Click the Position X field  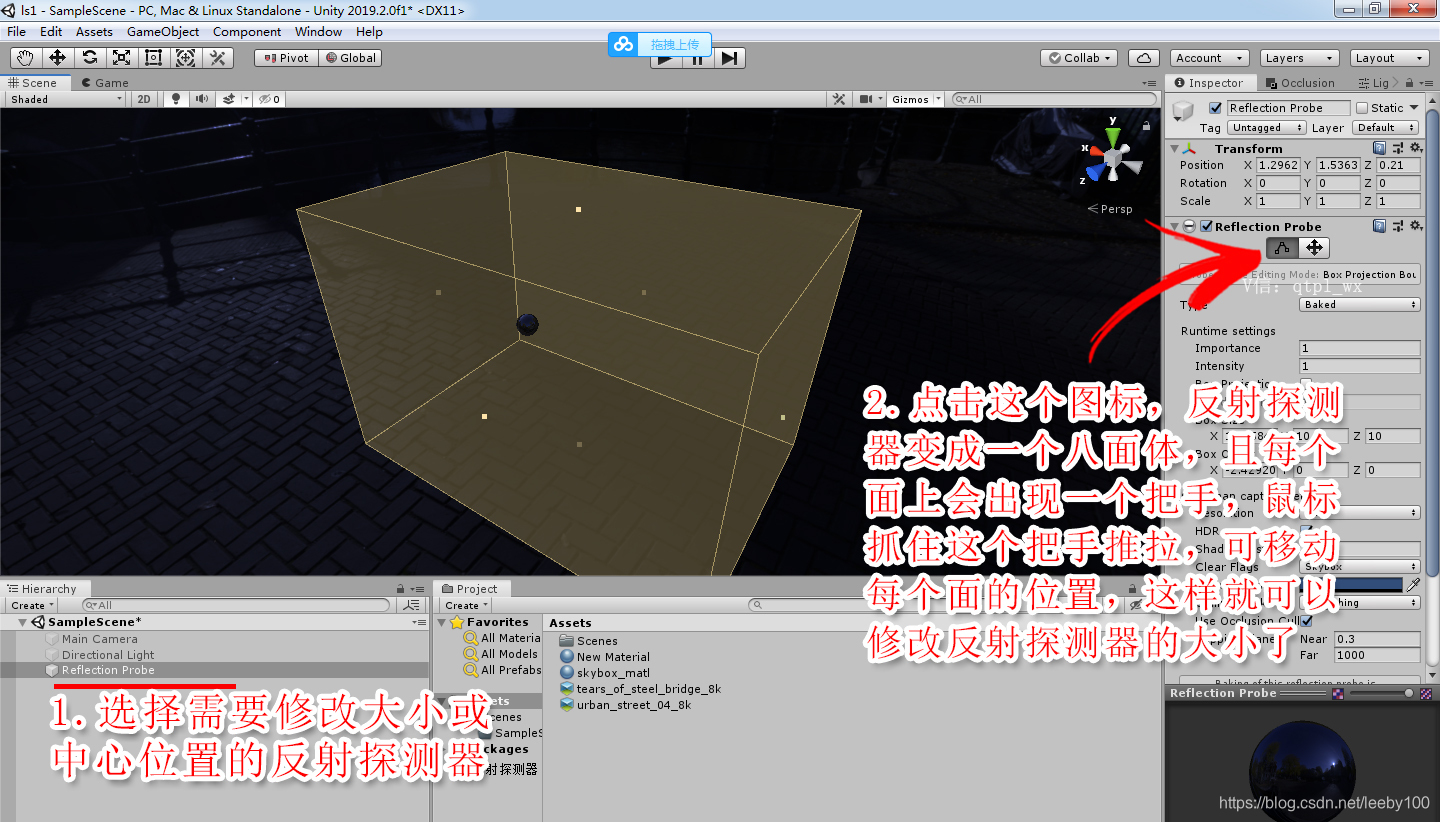point(1278,165)
